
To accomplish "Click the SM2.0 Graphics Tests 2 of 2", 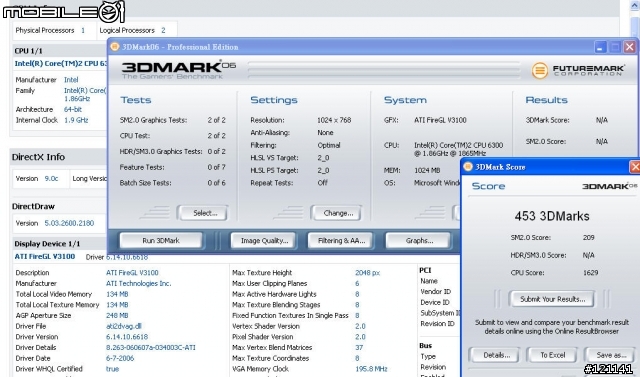I will point(216,120).
